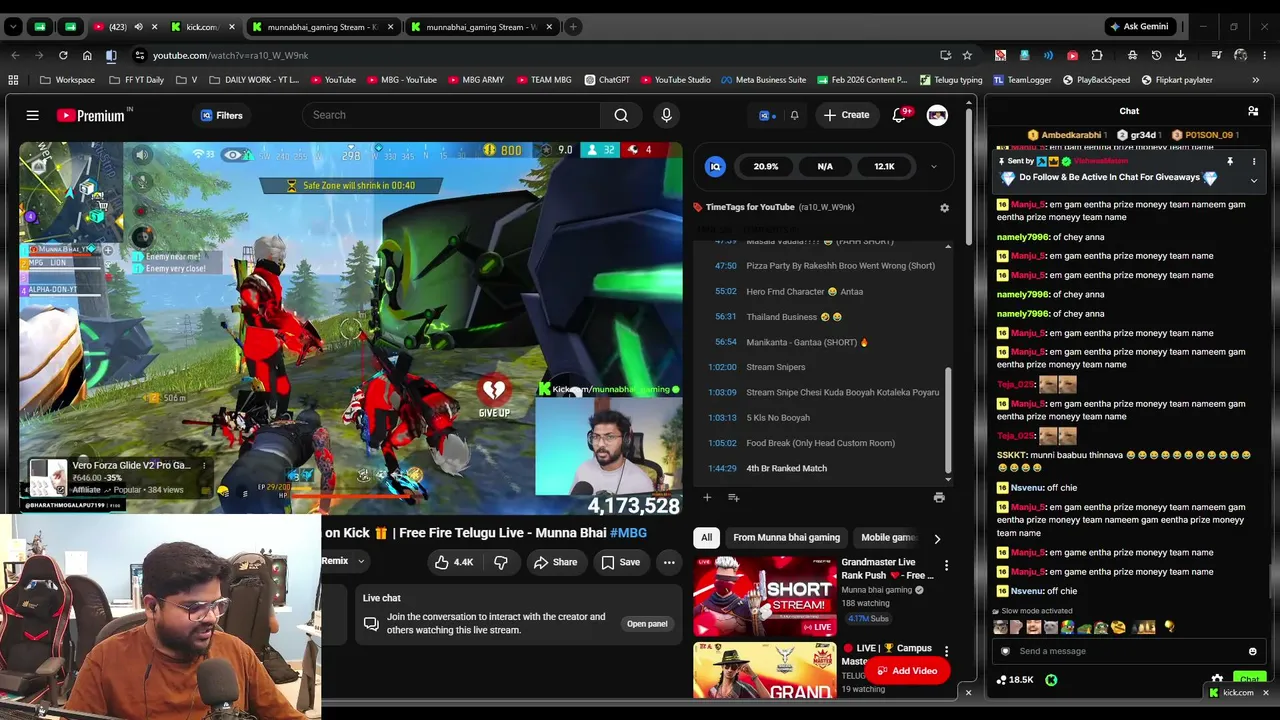Share the video
This screenshot has height=720, width=1280.
click(x=555, y=562)
